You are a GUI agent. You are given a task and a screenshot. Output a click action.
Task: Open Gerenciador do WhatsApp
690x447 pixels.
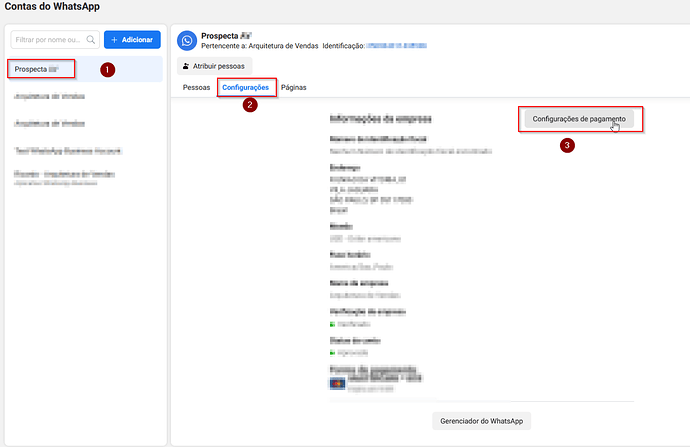(x=481, y=421)
